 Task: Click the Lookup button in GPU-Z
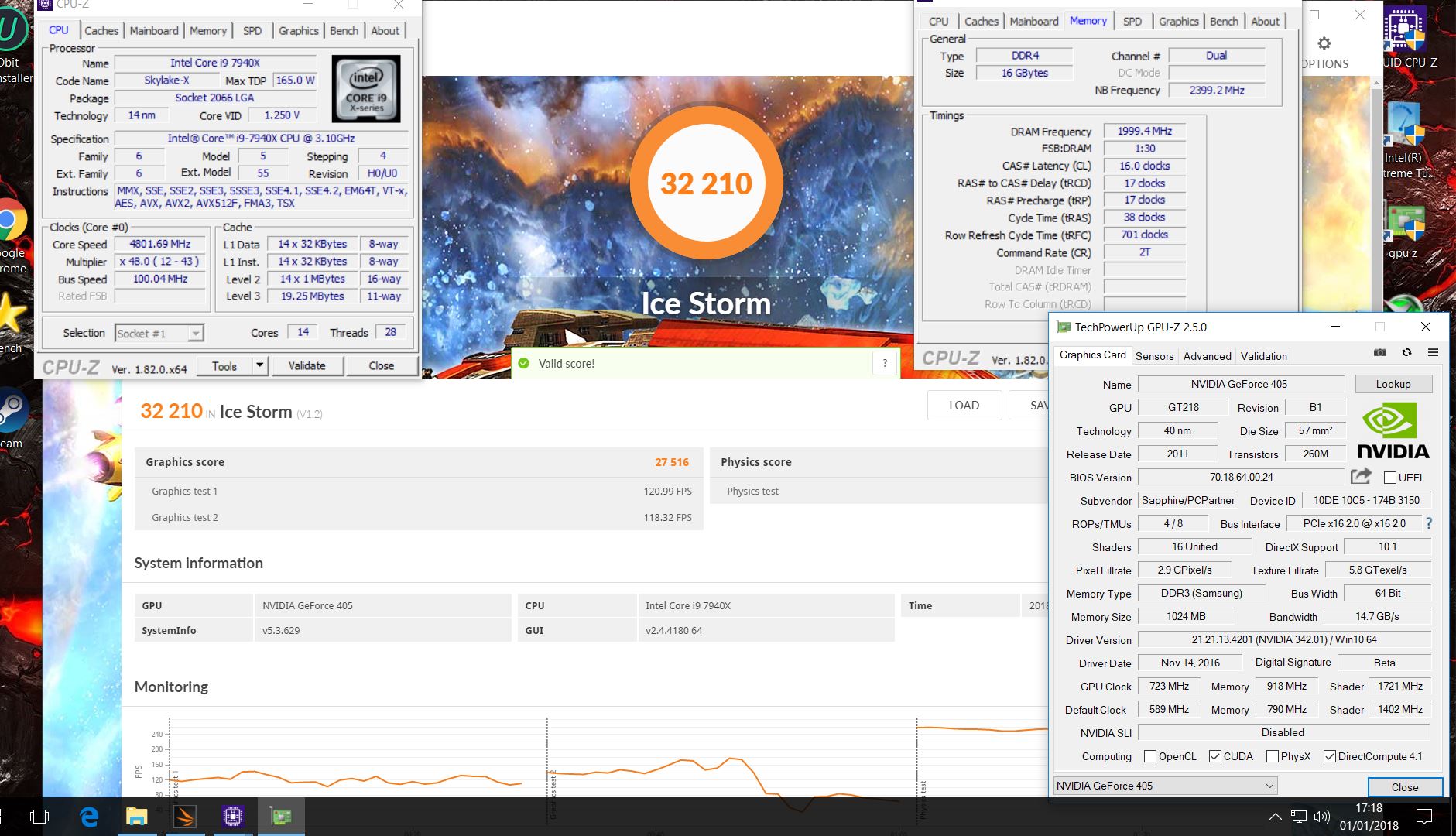click(1393, 384)
